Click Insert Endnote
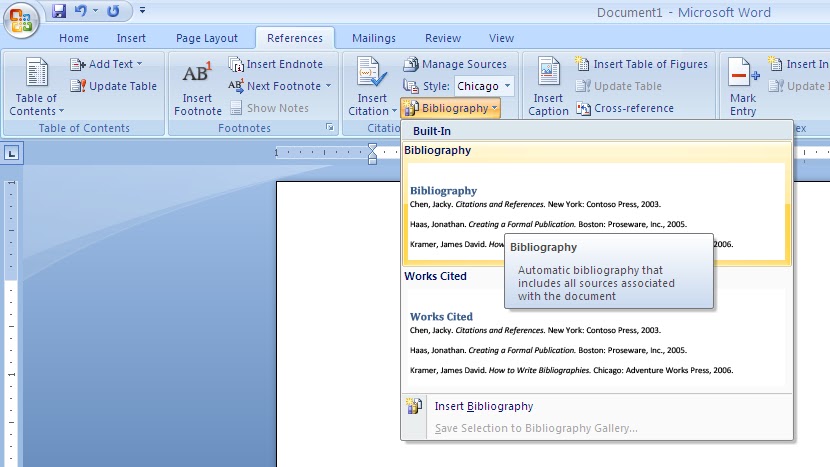 click(x=276, y=64)
